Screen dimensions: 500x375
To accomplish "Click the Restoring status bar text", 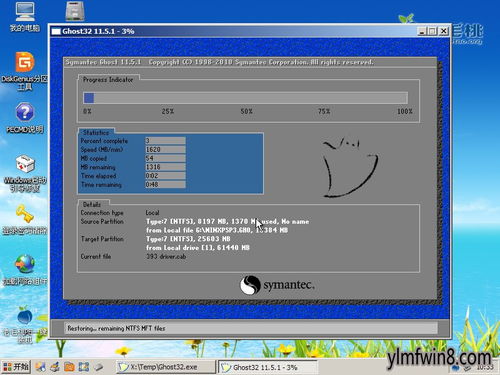I will tap(116, 328).
